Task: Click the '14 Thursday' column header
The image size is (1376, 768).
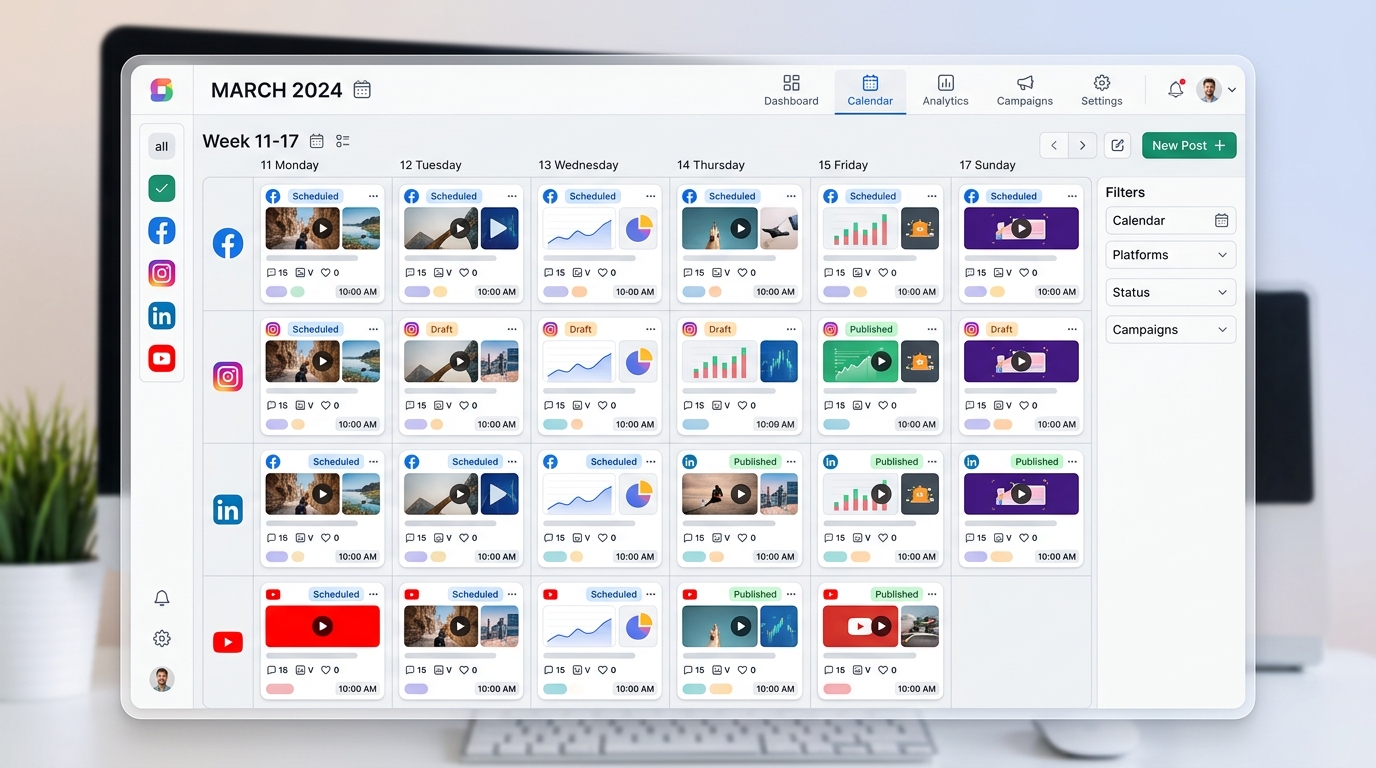Action: 711,165
